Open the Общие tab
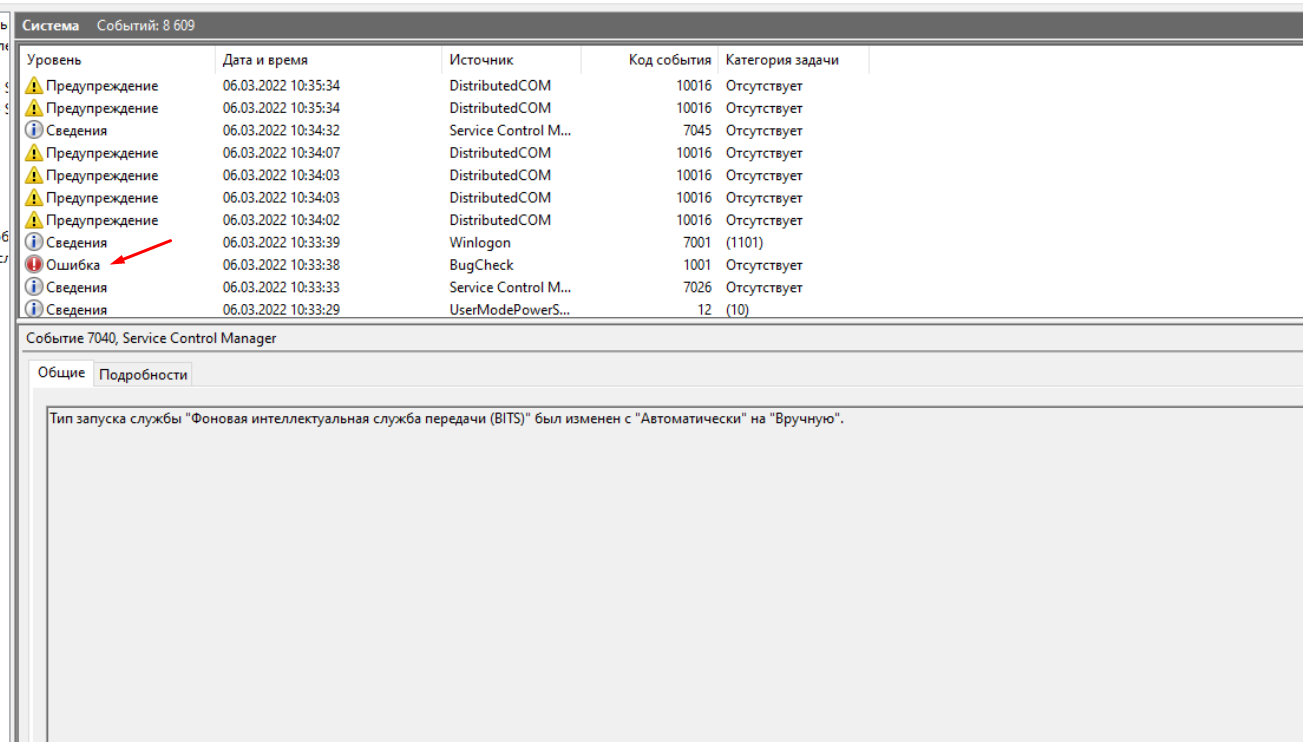The width and height of the screenshot is (1303, 742). pyautogui.click(x=61, y=373)
